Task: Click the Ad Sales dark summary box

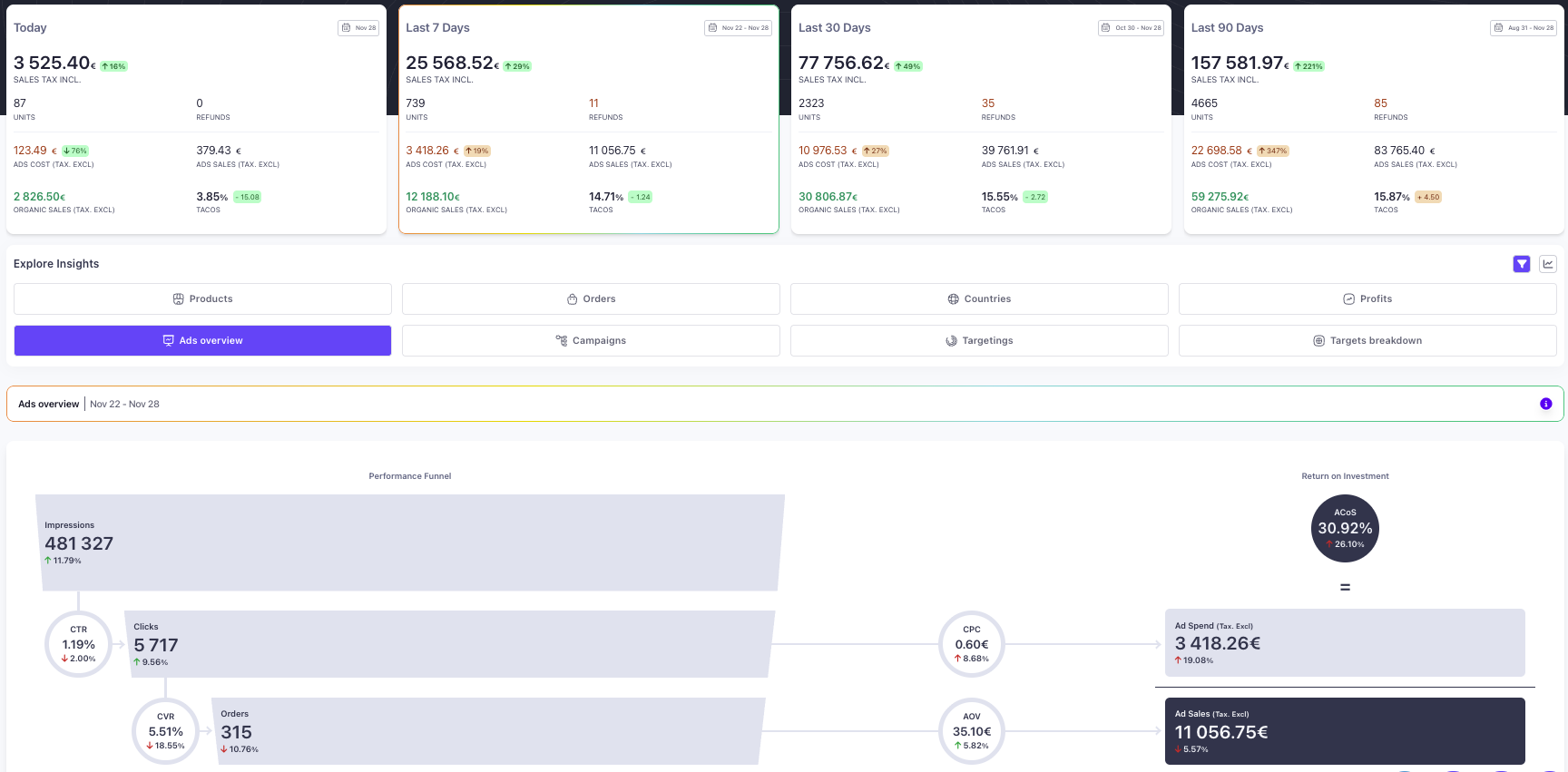Action: 1344,731
